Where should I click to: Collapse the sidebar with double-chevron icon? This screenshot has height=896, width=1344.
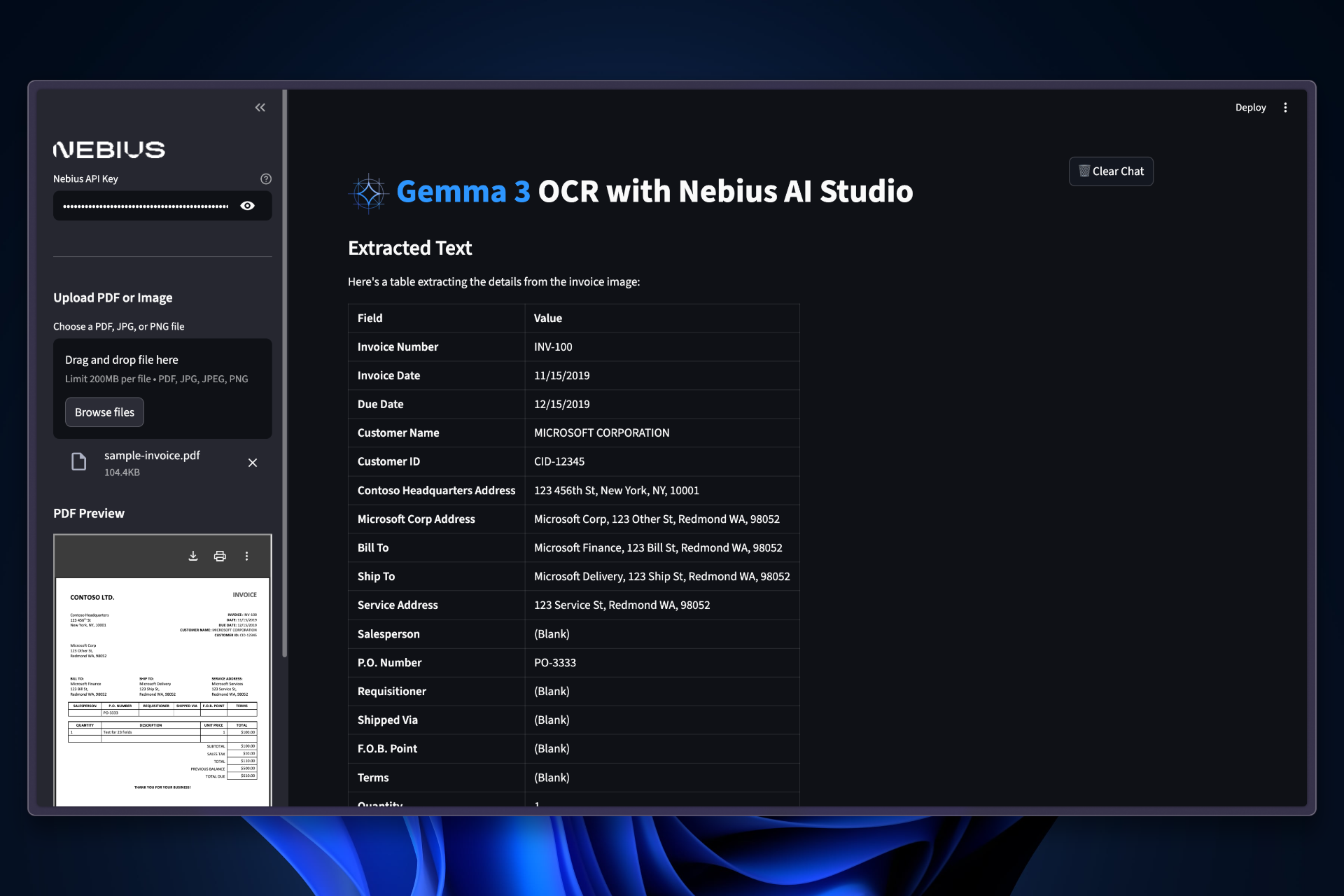pyautogui.click(x=260, y=107)
